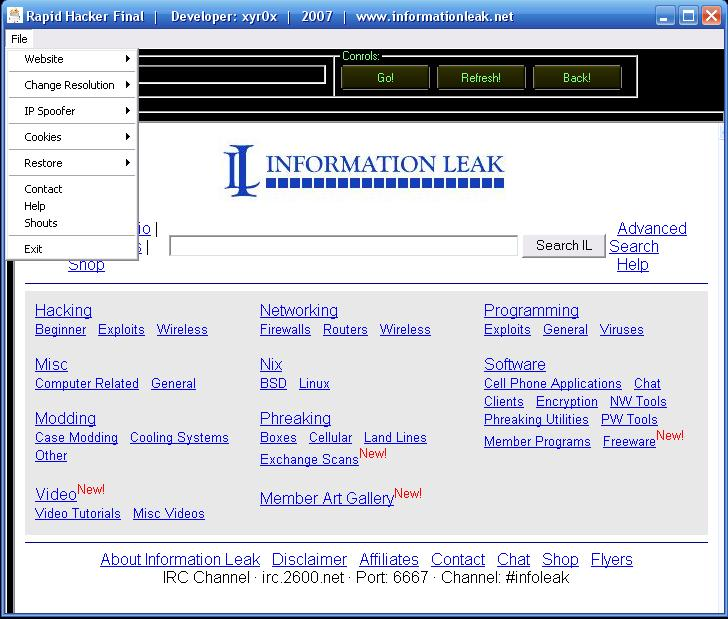Screen dimensions: 728x619
Task: Open the IP Spoofer submenu
Action: [x=72, y=111]
